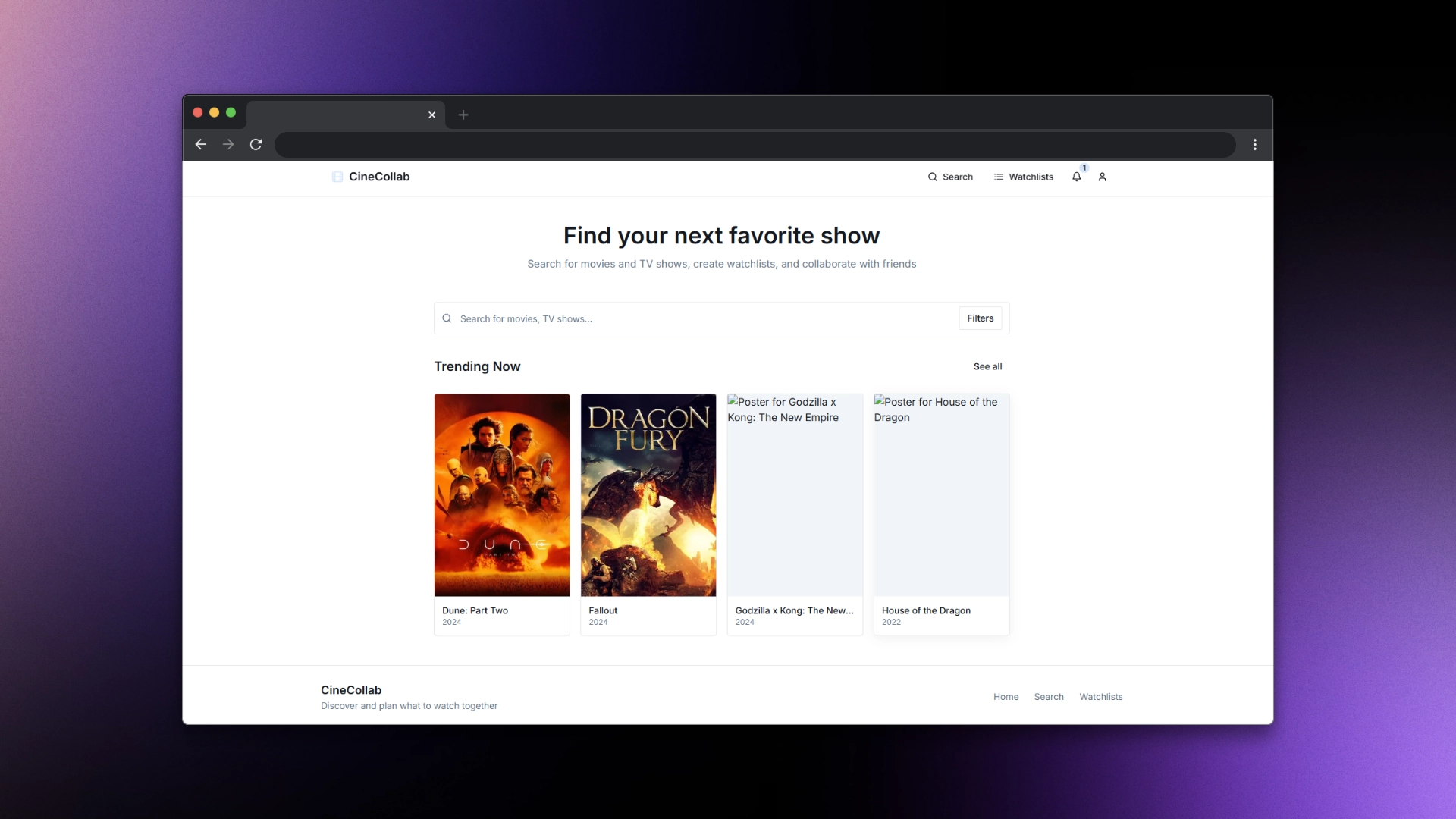Open a new browser tab with plus
The image size is (1456, 819).
(x=463, y=115)
